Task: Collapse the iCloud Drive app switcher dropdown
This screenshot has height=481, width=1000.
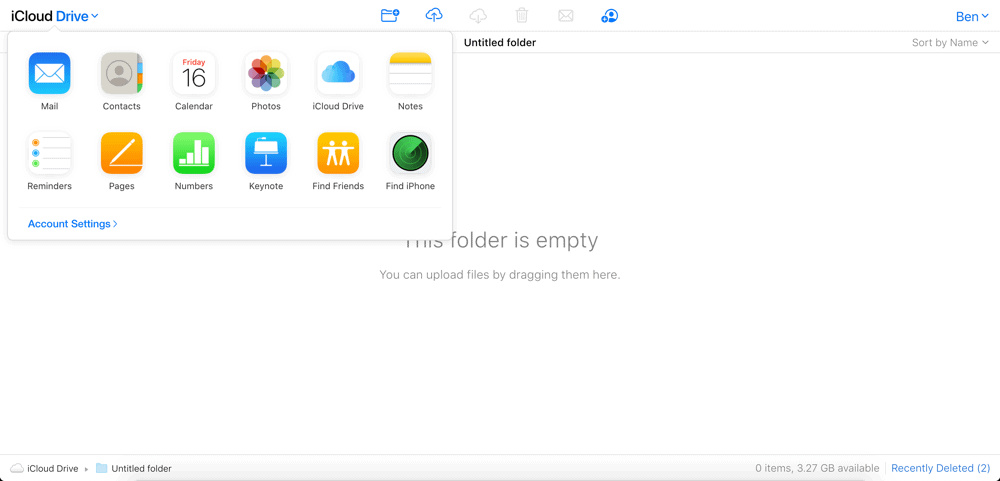Action: coord(55,16)
